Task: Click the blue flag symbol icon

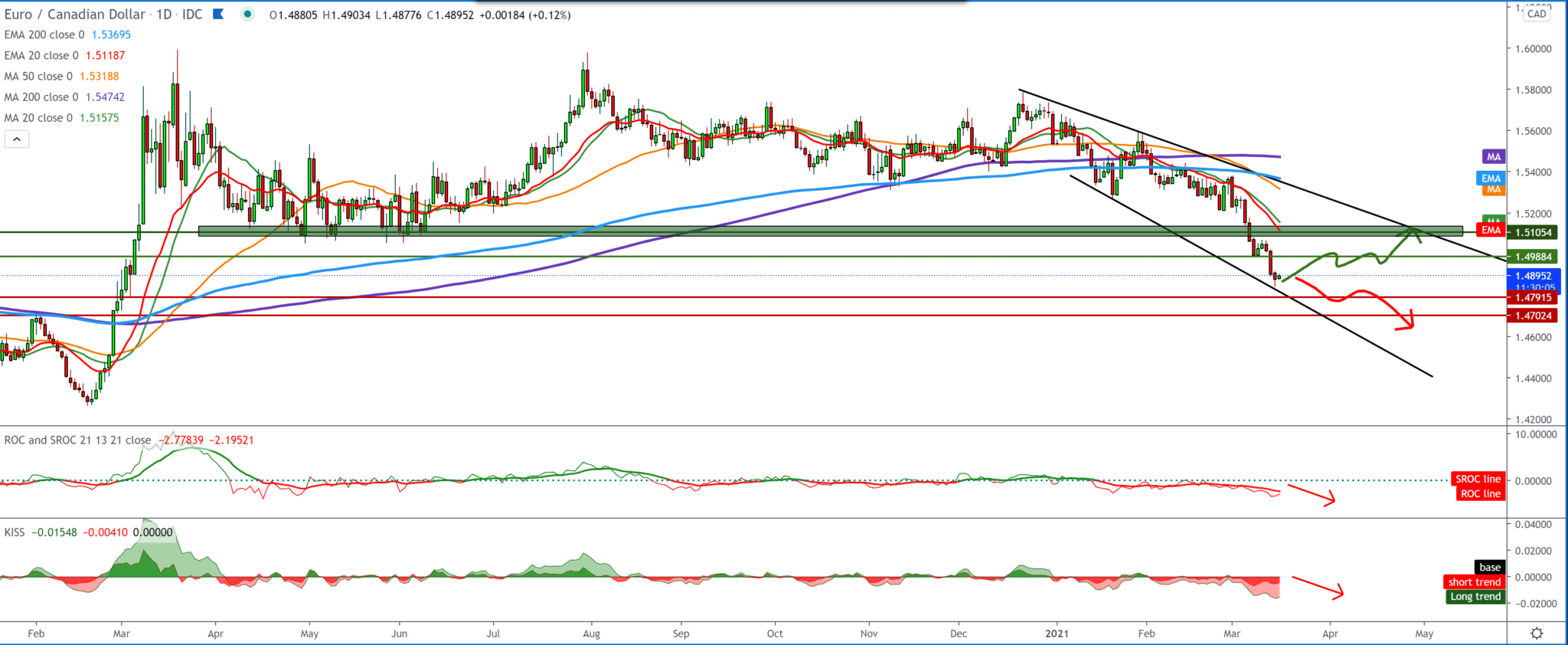Action: [x=218, y=14]
